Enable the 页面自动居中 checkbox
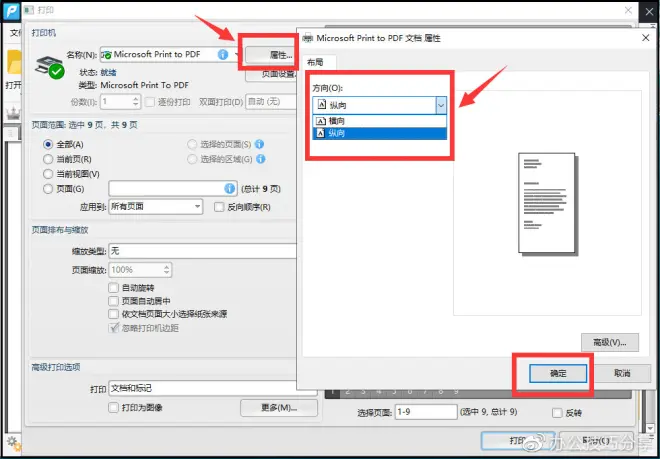Screen dimensions: 660x459 point(113,301)
